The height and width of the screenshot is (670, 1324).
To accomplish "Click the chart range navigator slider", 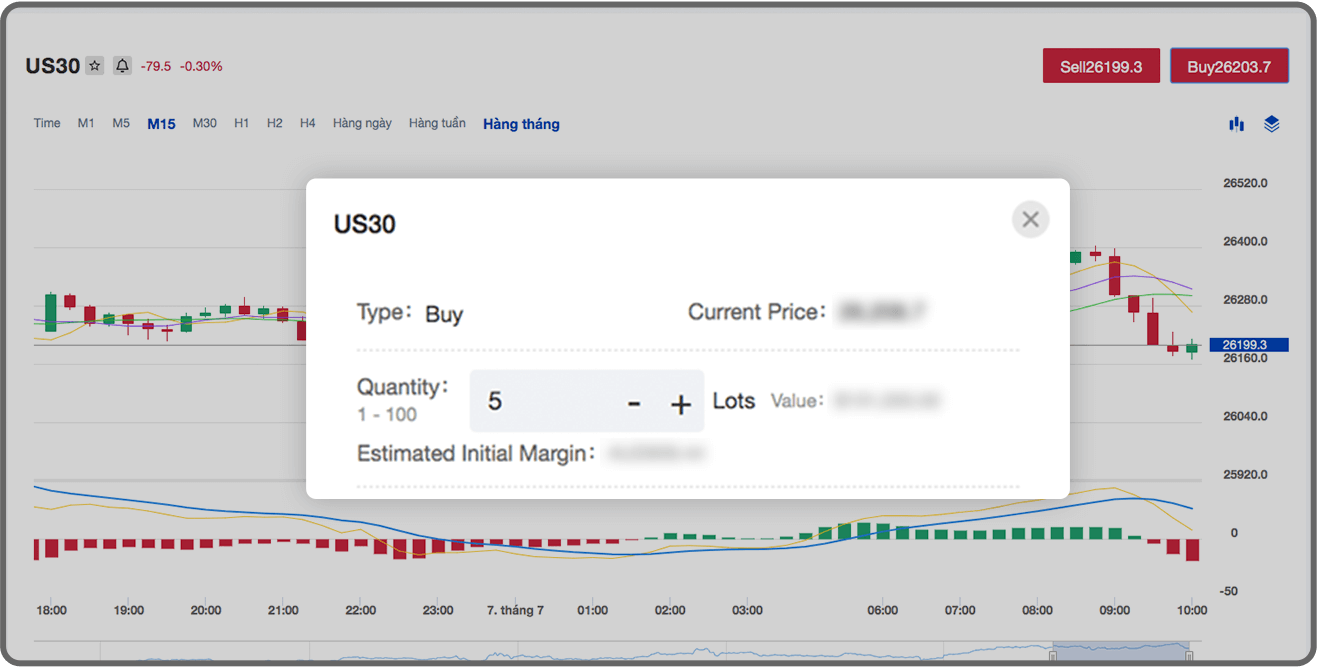I will pos(1120,653).
